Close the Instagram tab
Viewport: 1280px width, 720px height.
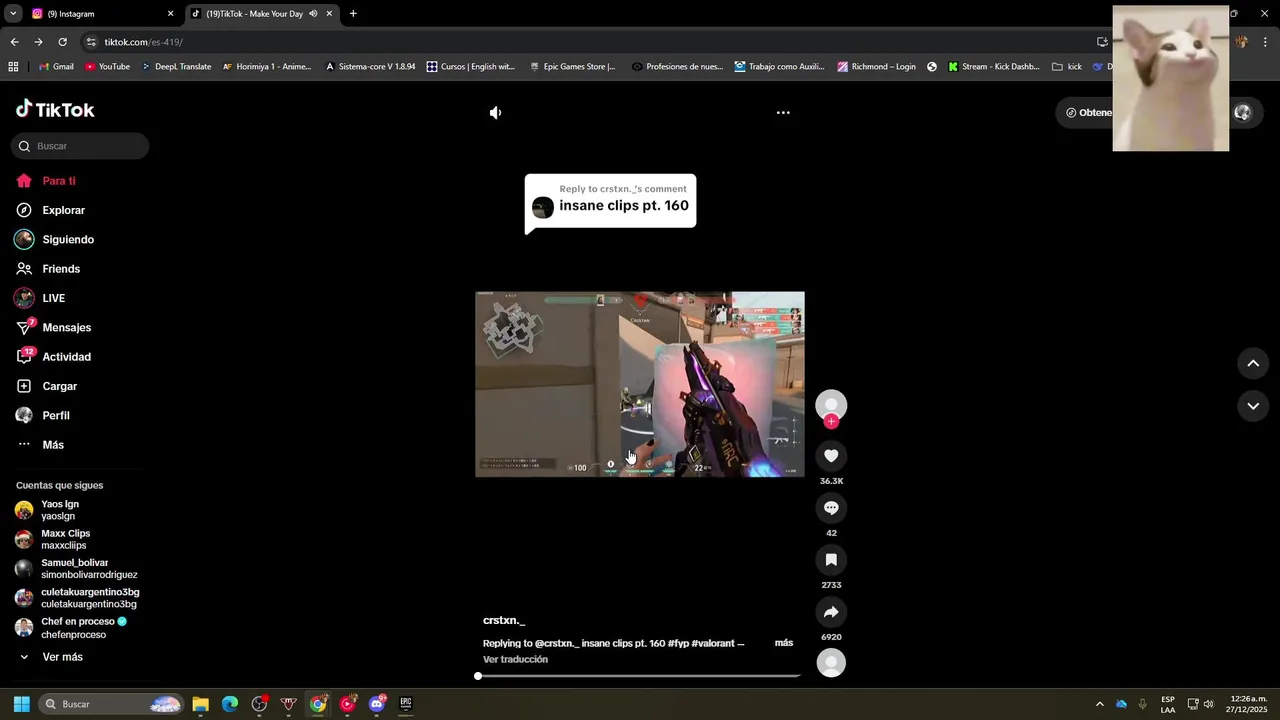[x=170, y=14]
